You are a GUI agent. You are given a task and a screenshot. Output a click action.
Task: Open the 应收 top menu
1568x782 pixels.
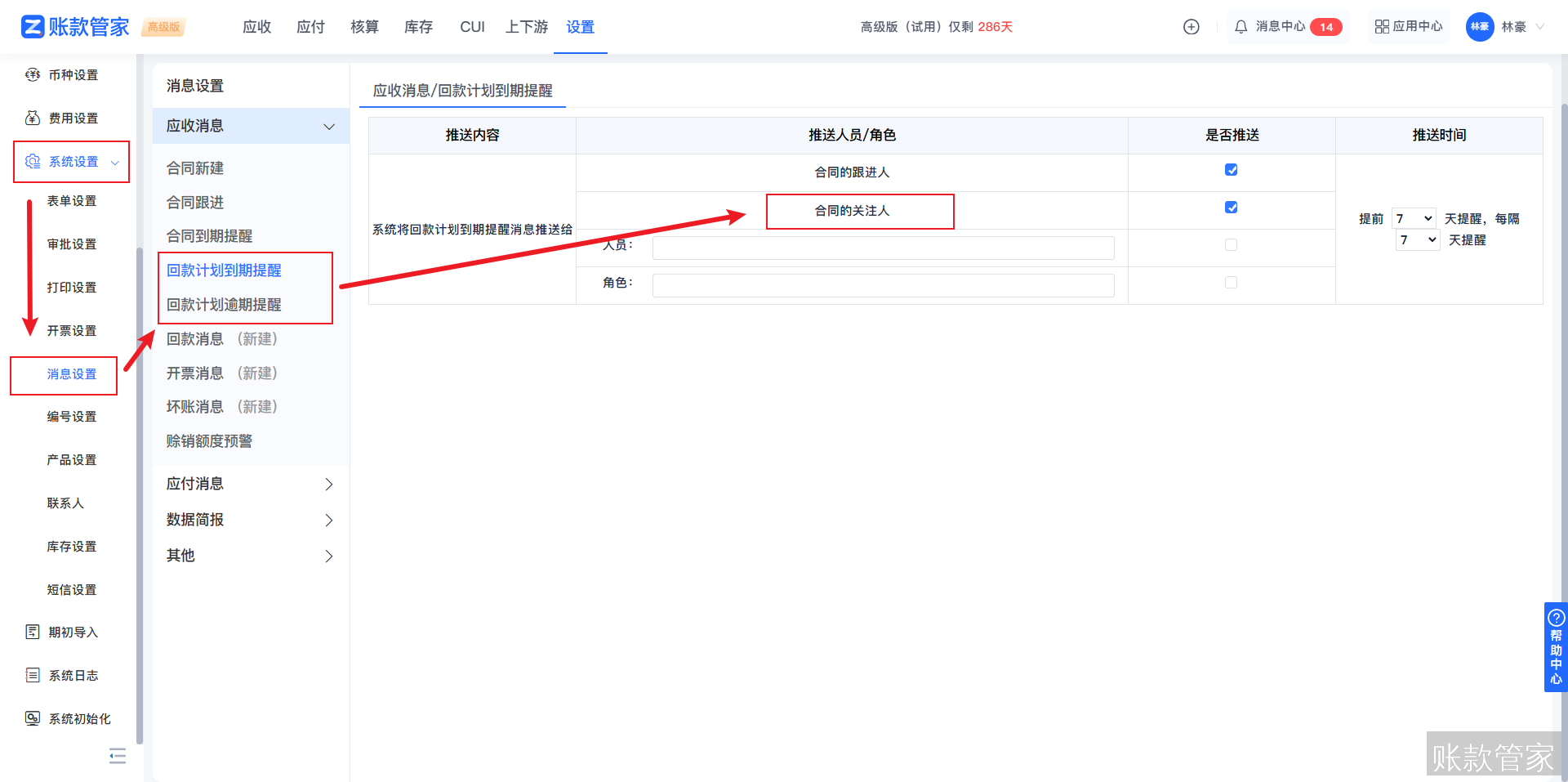256,27
